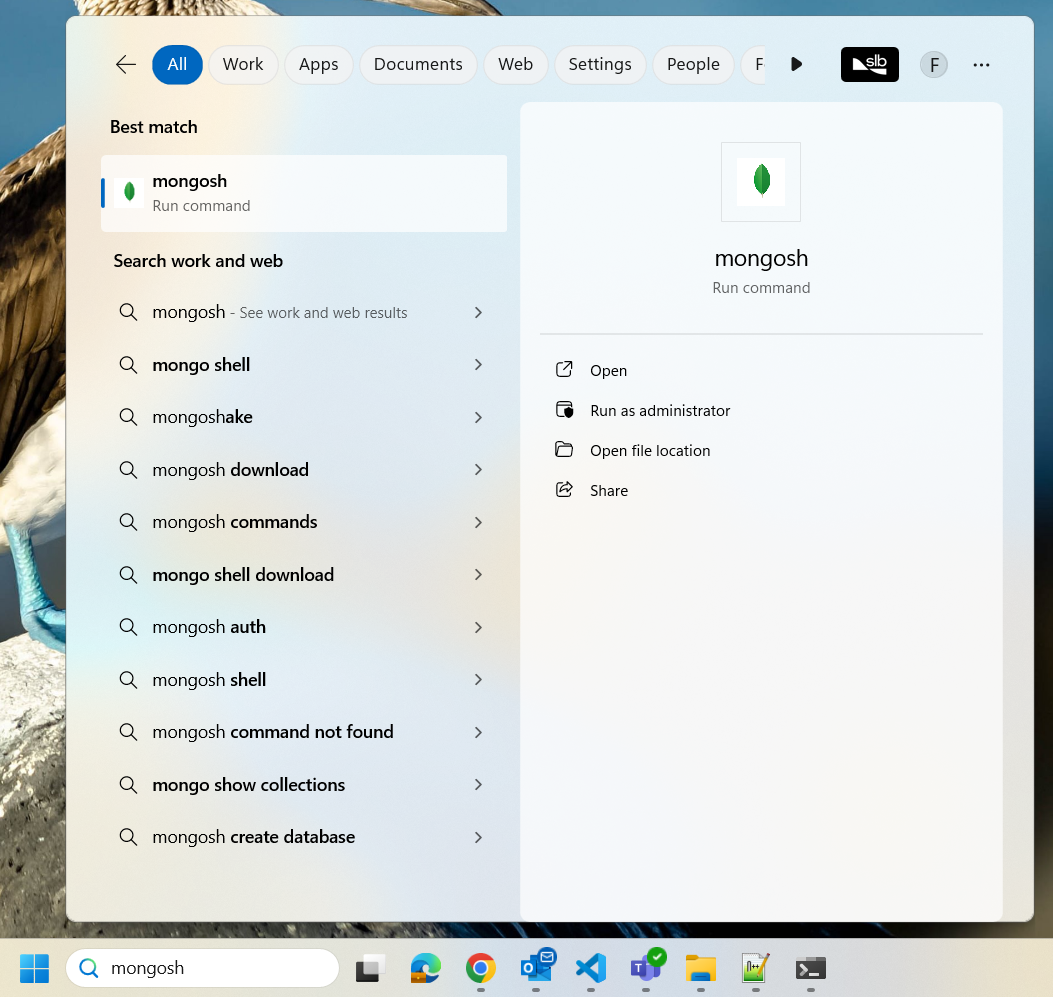
Task: Open the Notepad++ taskbar icon
Action: (x=756, y=968)
